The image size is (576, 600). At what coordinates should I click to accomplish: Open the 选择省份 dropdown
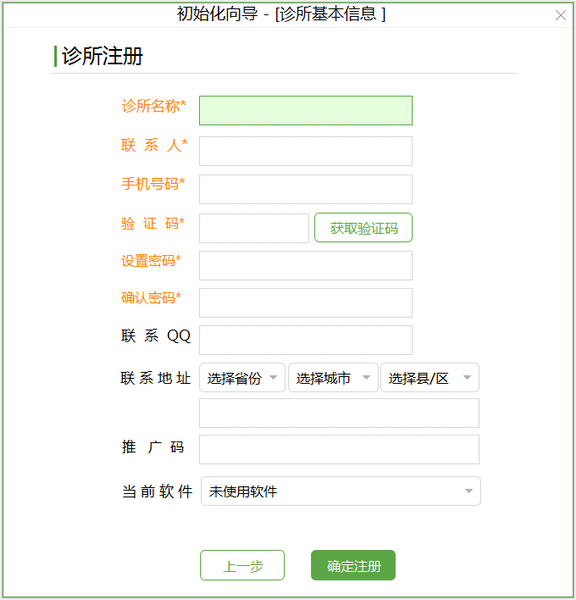click(x=242, y=378)
